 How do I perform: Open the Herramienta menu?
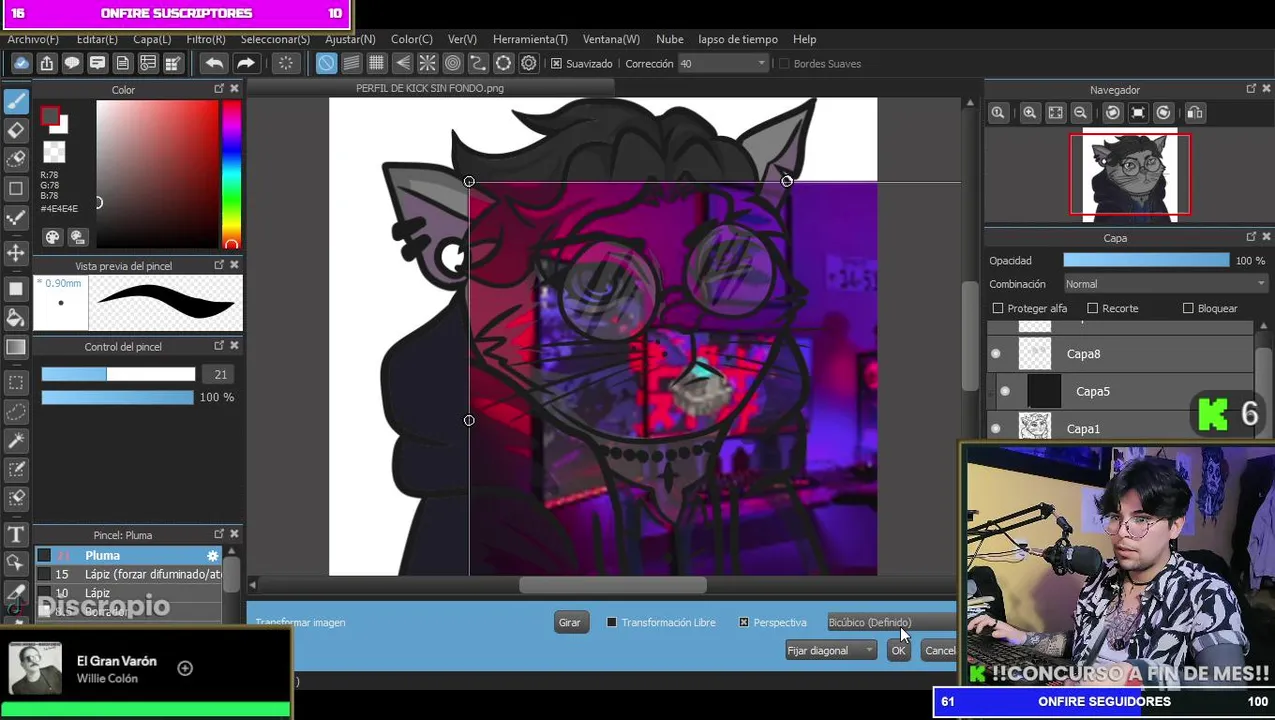coord(530,39)
